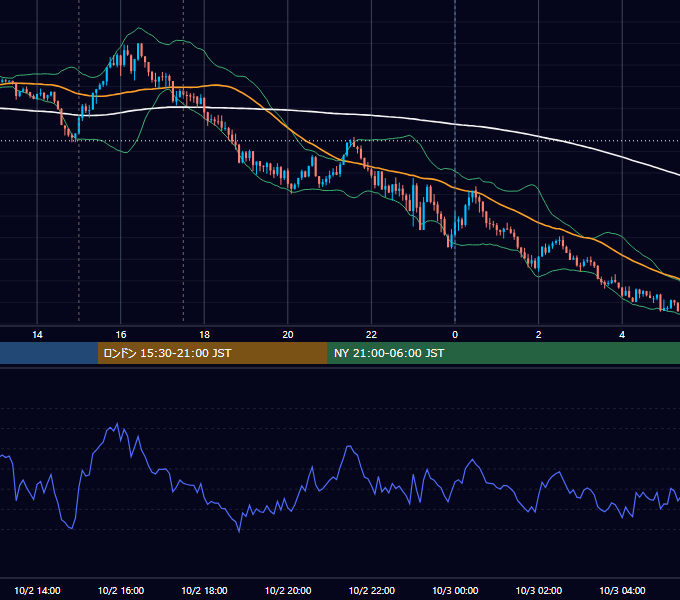680x600 pixels.
Task: Click the blue session bar before ロンドン
Action: coord(49,353)
